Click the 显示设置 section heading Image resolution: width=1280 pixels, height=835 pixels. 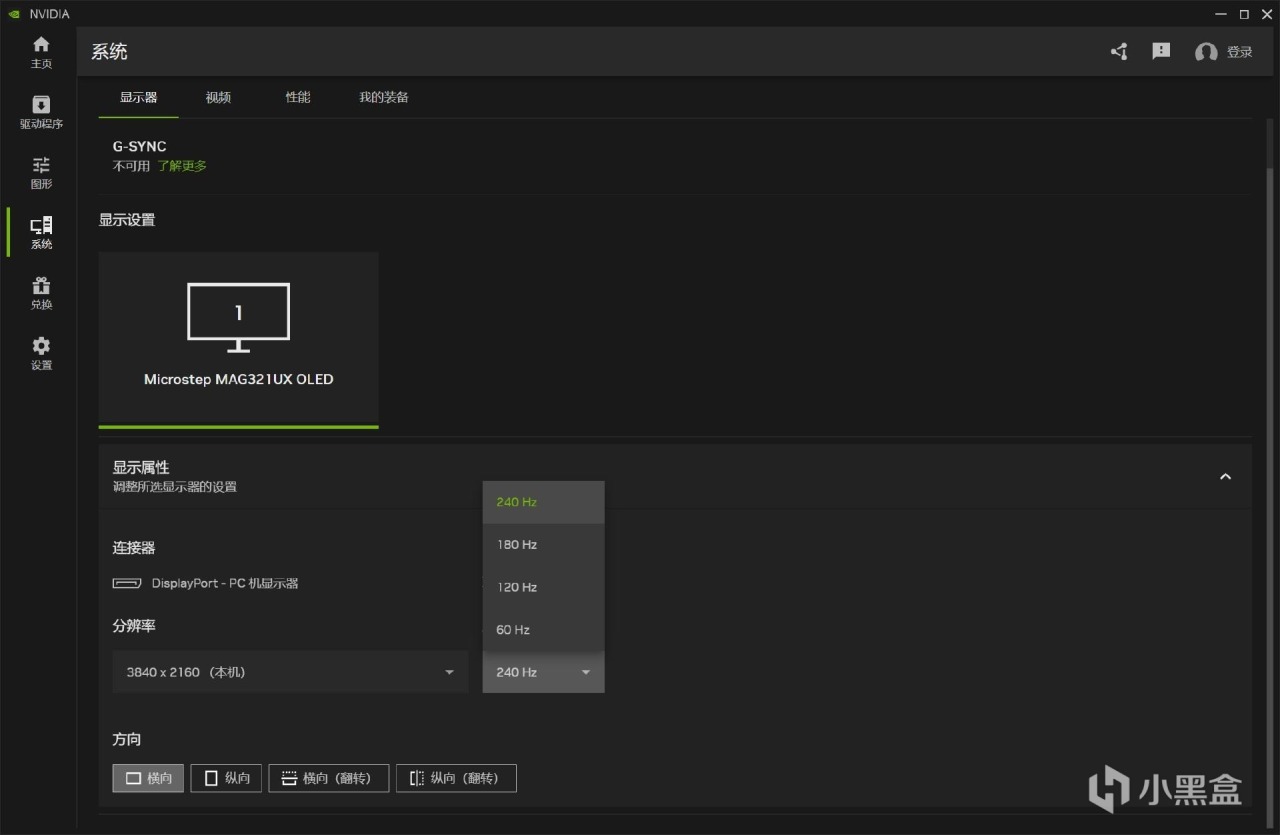127,220
